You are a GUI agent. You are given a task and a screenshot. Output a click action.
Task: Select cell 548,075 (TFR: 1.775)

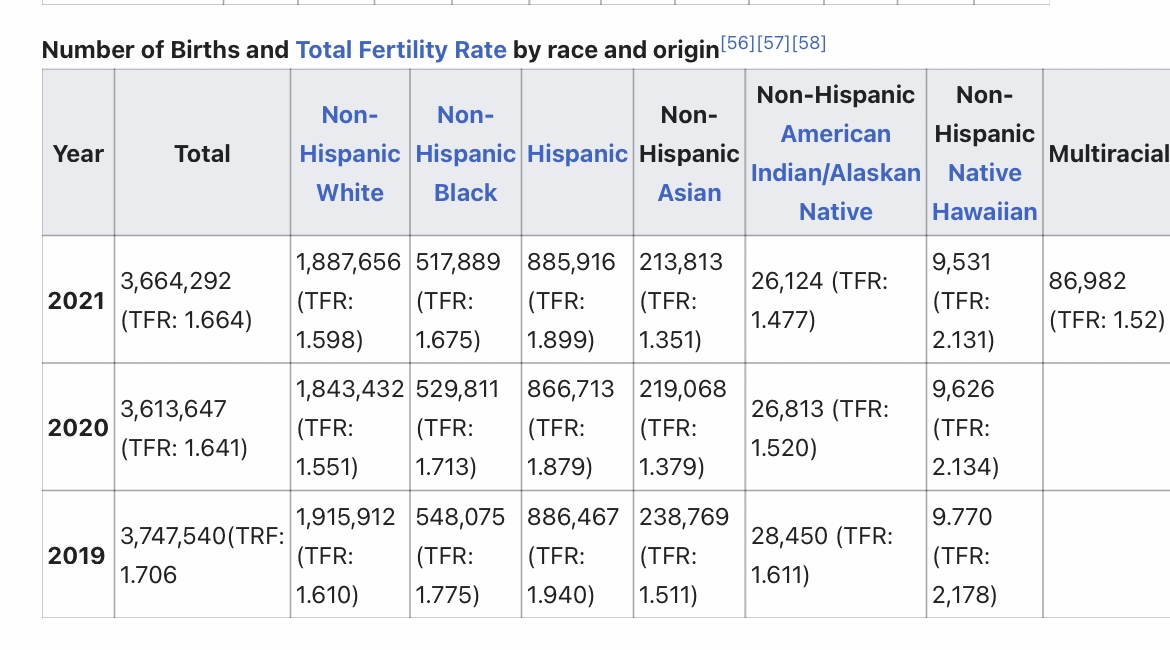pos(466,555)
